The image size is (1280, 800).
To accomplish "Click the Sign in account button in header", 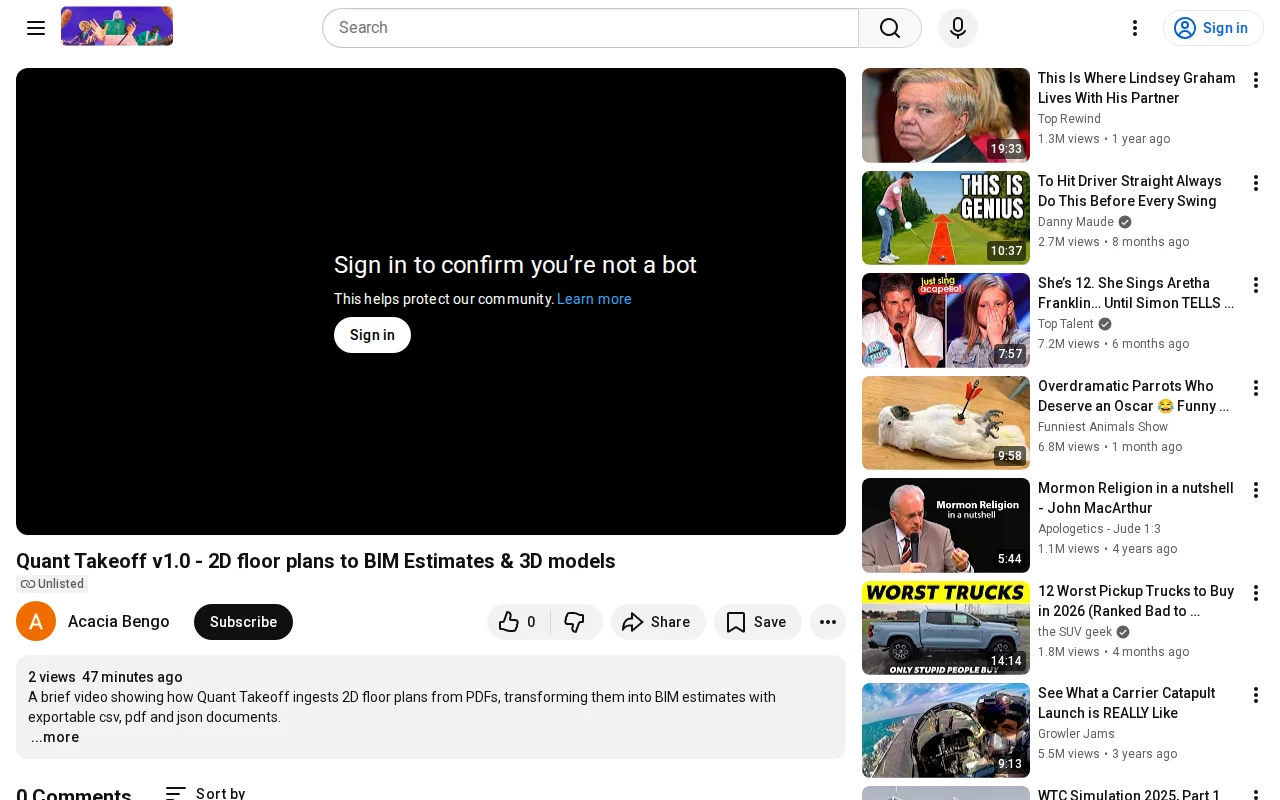I will pyautogui.click(x=1213, y=28).
